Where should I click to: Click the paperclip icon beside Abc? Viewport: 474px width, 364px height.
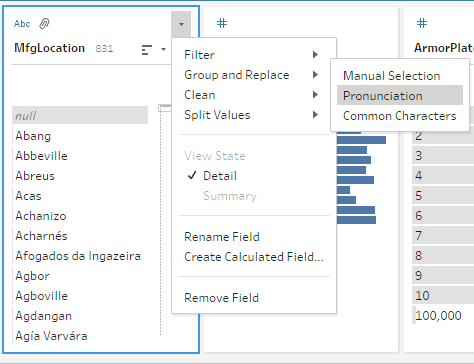(x=44, y=24)
